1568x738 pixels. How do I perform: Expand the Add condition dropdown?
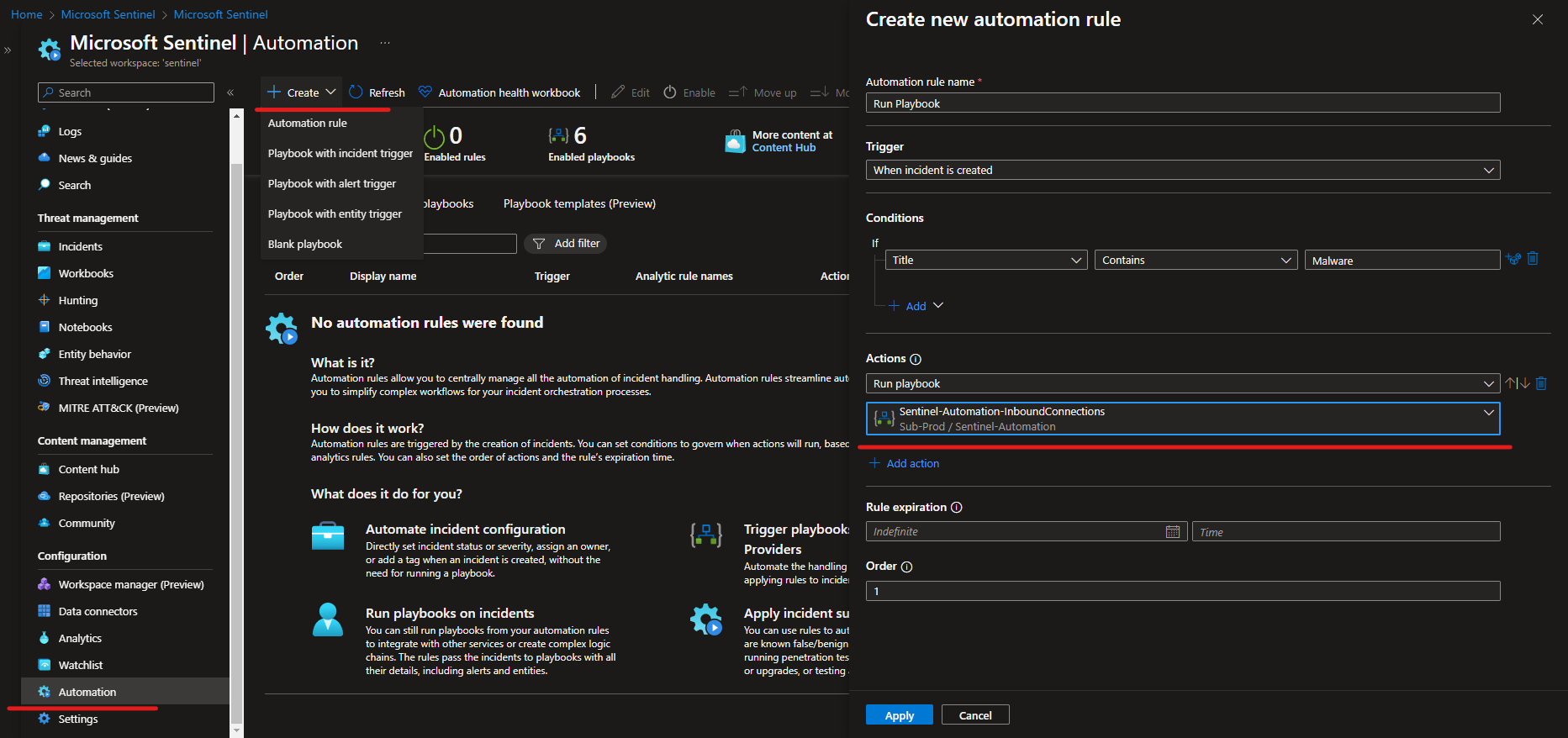click(x=916, y=306)
